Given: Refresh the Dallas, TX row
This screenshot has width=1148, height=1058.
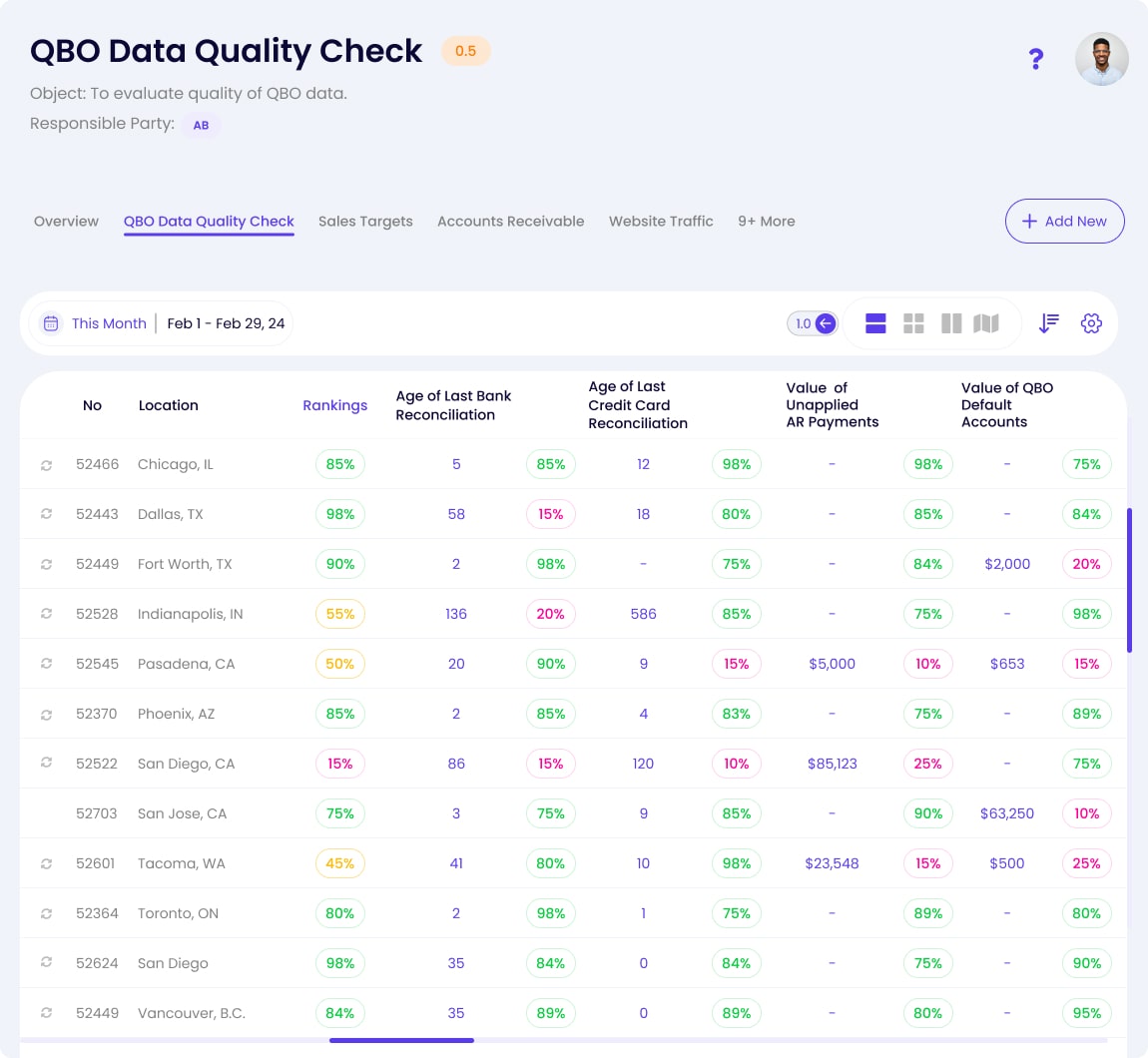Looking at the screenshot, I should [46, 514].
